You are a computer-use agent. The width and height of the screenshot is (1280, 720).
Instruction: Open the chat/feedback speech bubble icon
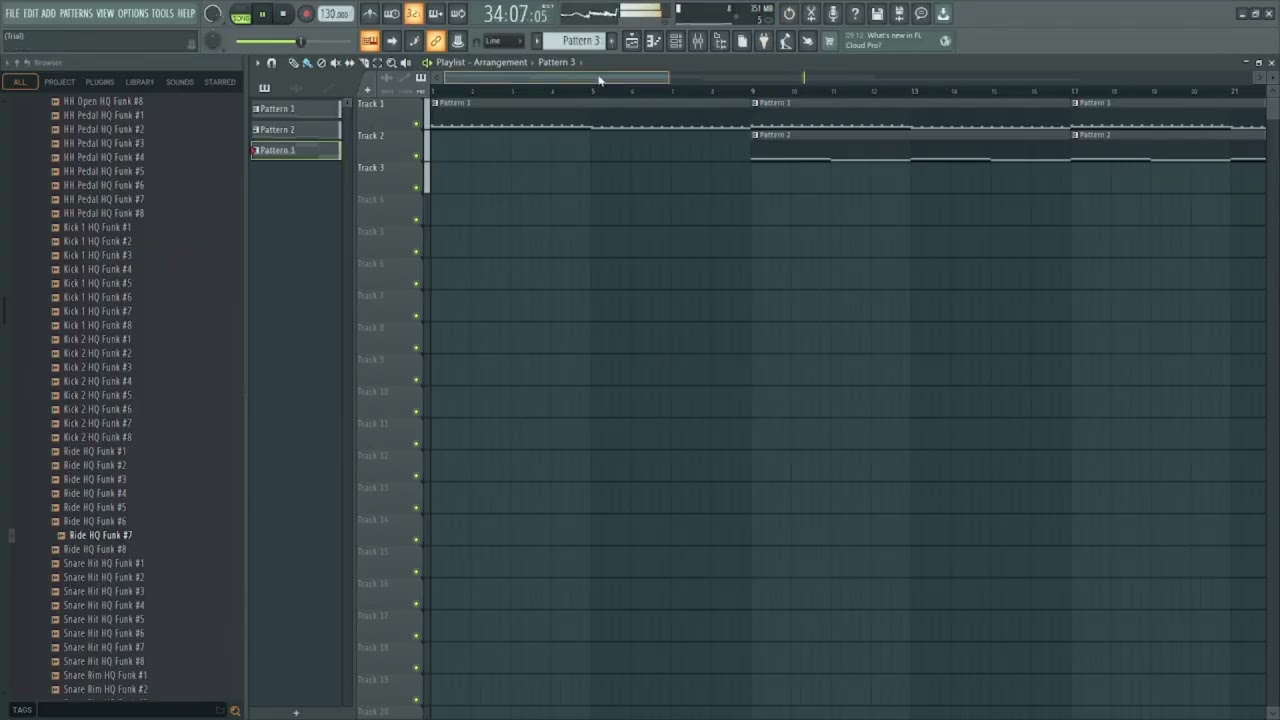921,14
